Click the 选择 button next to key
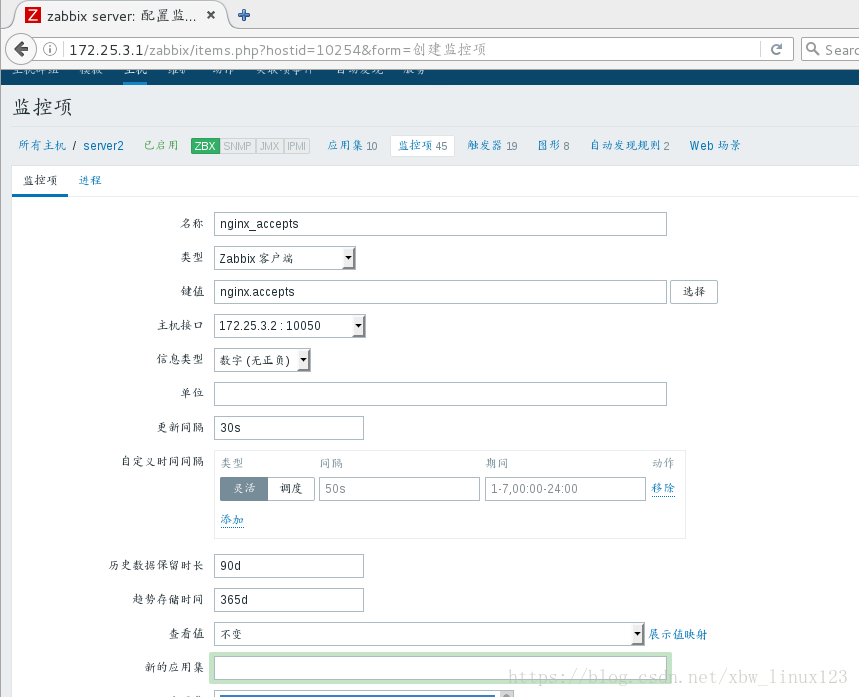 694,292
